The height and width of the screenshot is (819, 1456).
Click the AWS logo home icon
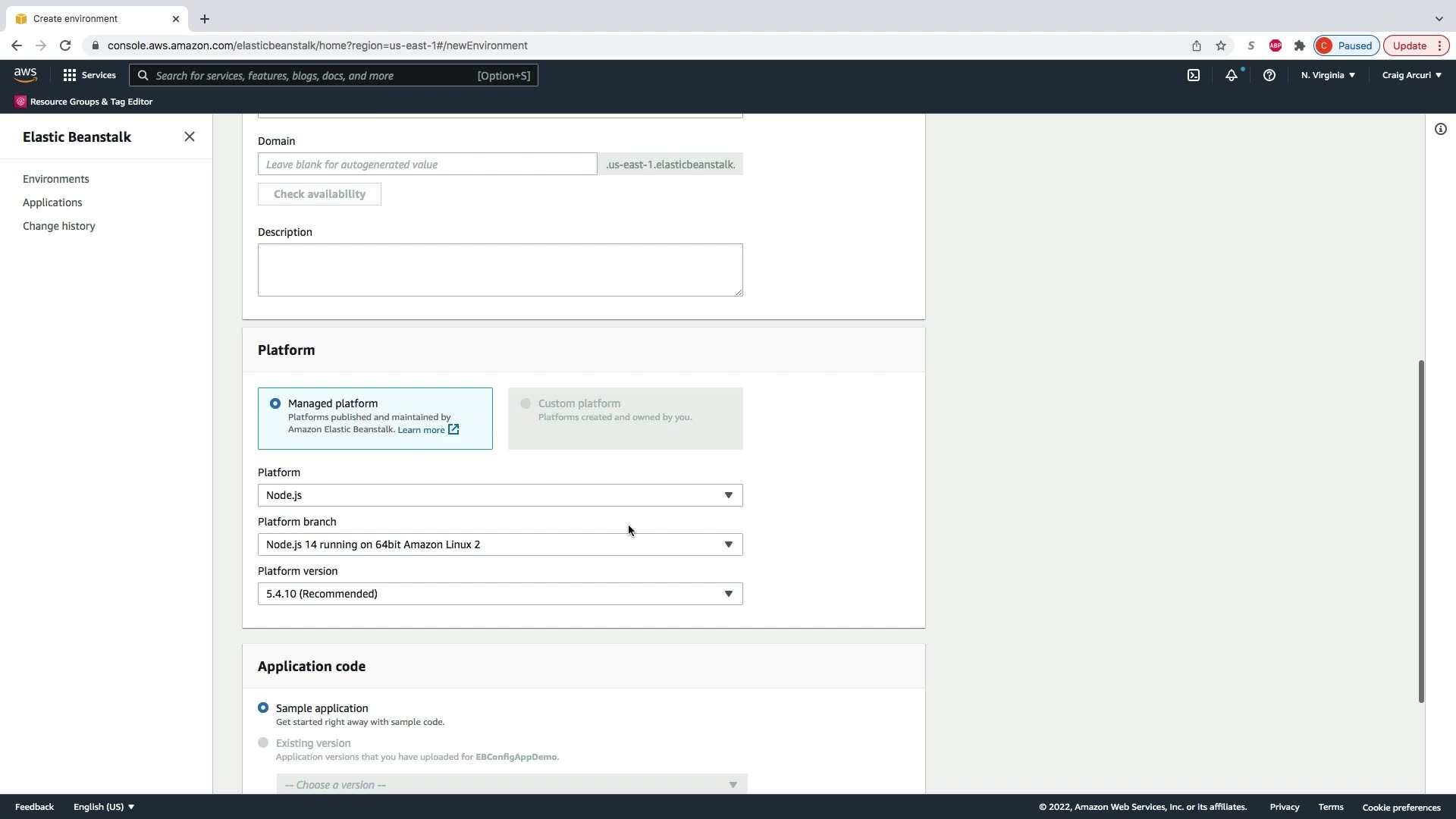[x=25, y=74]
